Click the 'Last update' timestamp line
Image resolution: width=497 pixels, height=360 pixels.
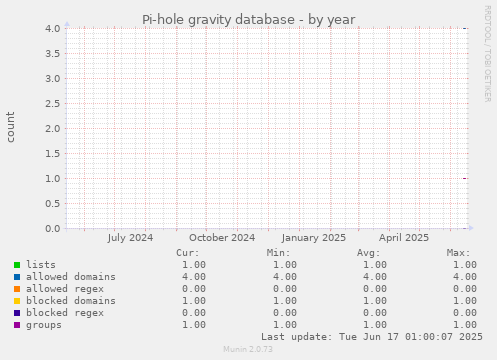(x=372, y=337)
